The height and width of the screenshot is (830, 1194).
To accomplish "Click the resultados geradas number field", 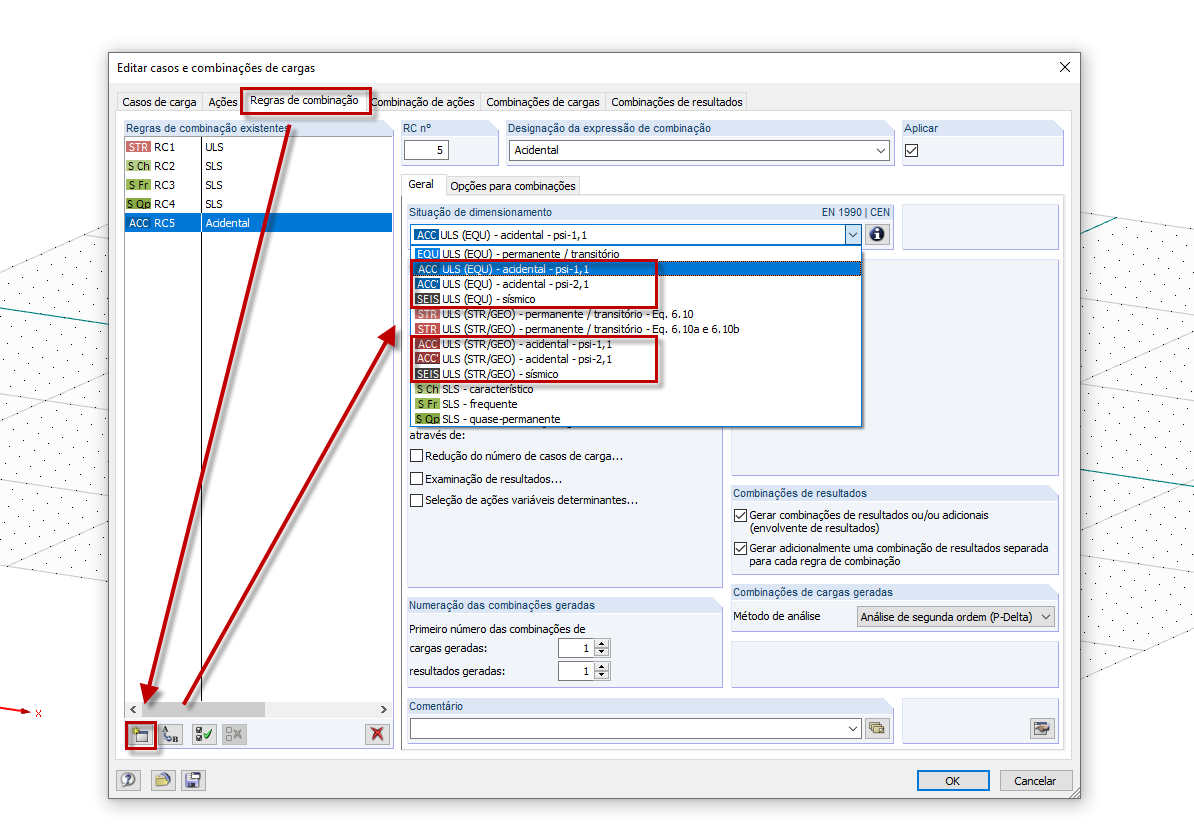I will pyautogui.click(x=576, y=671).
